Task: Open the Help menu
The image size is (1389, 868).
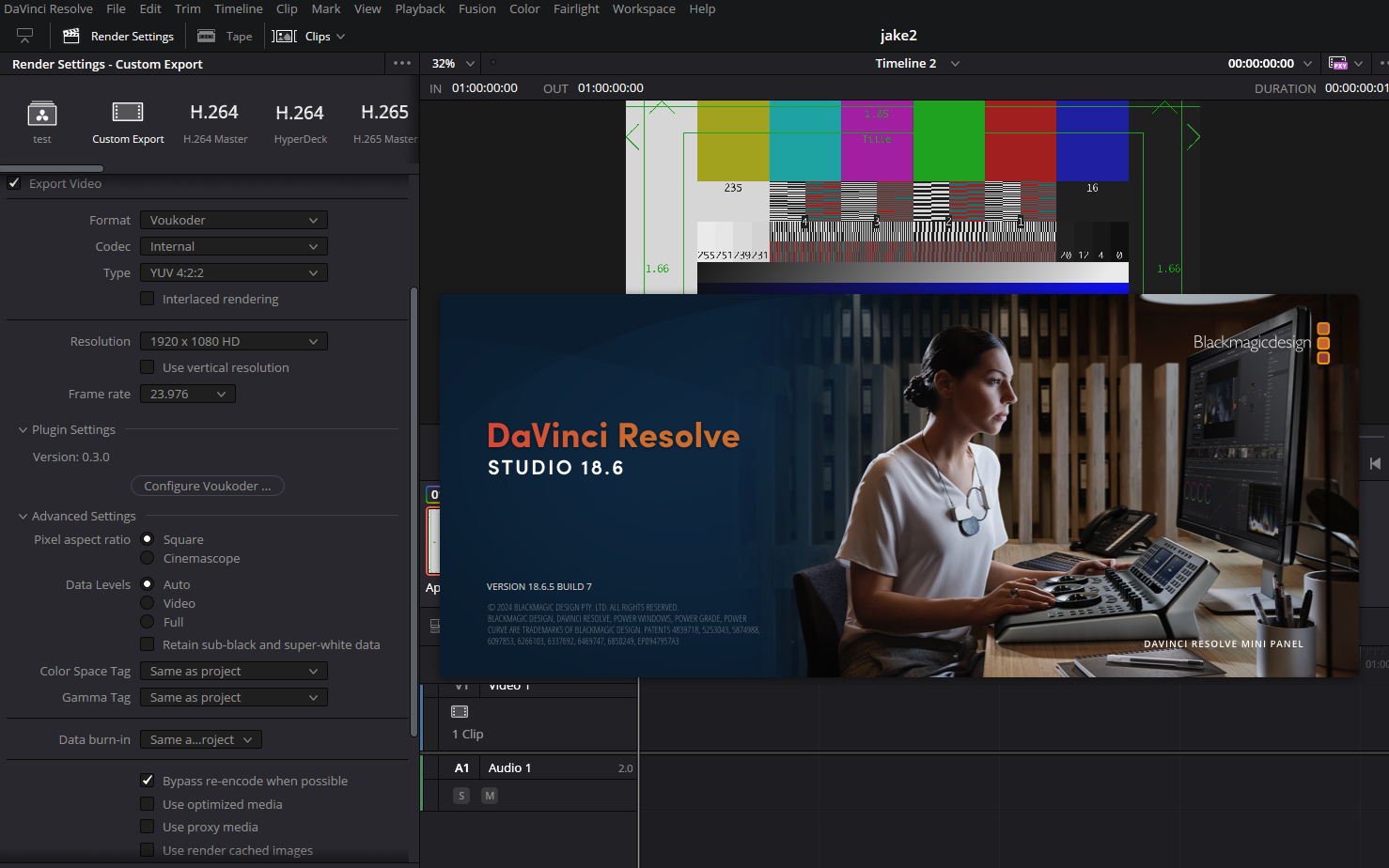Action: [702, 8]
